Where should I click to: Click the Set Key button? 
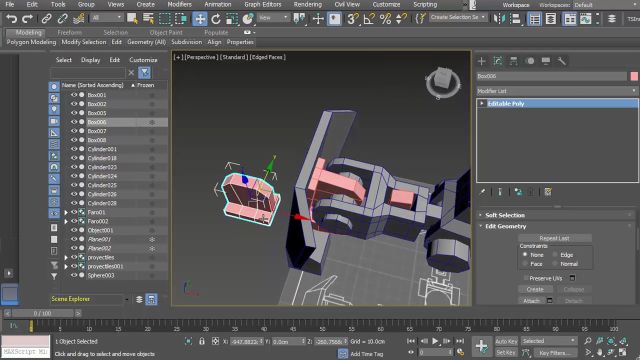click(506, 352)
